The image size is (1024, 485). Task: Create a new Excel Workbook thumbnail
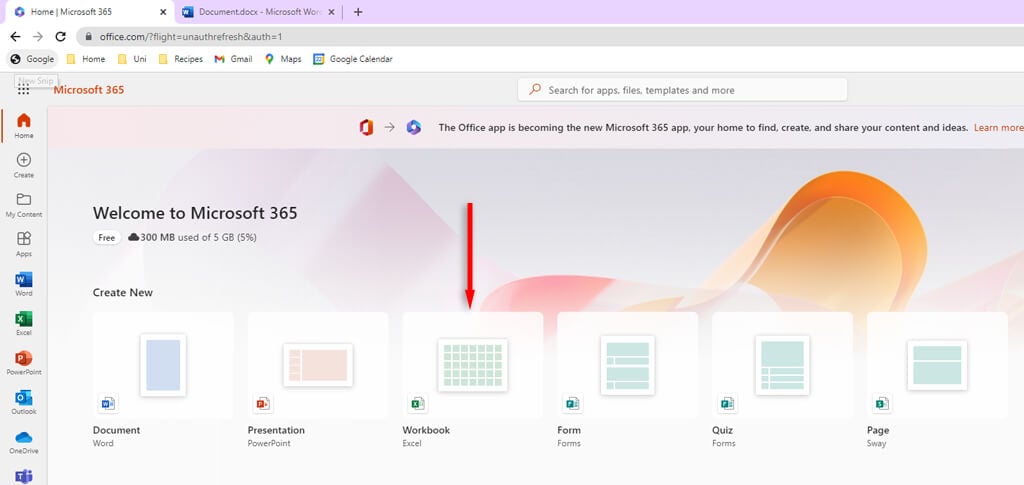pos(473,365)
